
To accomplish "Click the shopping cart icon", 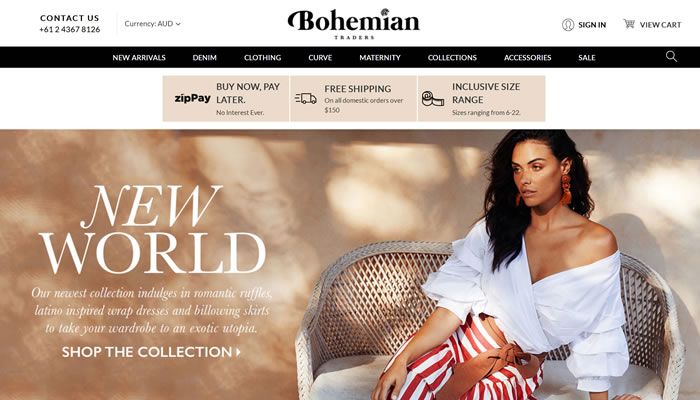I will click(629, 24).
